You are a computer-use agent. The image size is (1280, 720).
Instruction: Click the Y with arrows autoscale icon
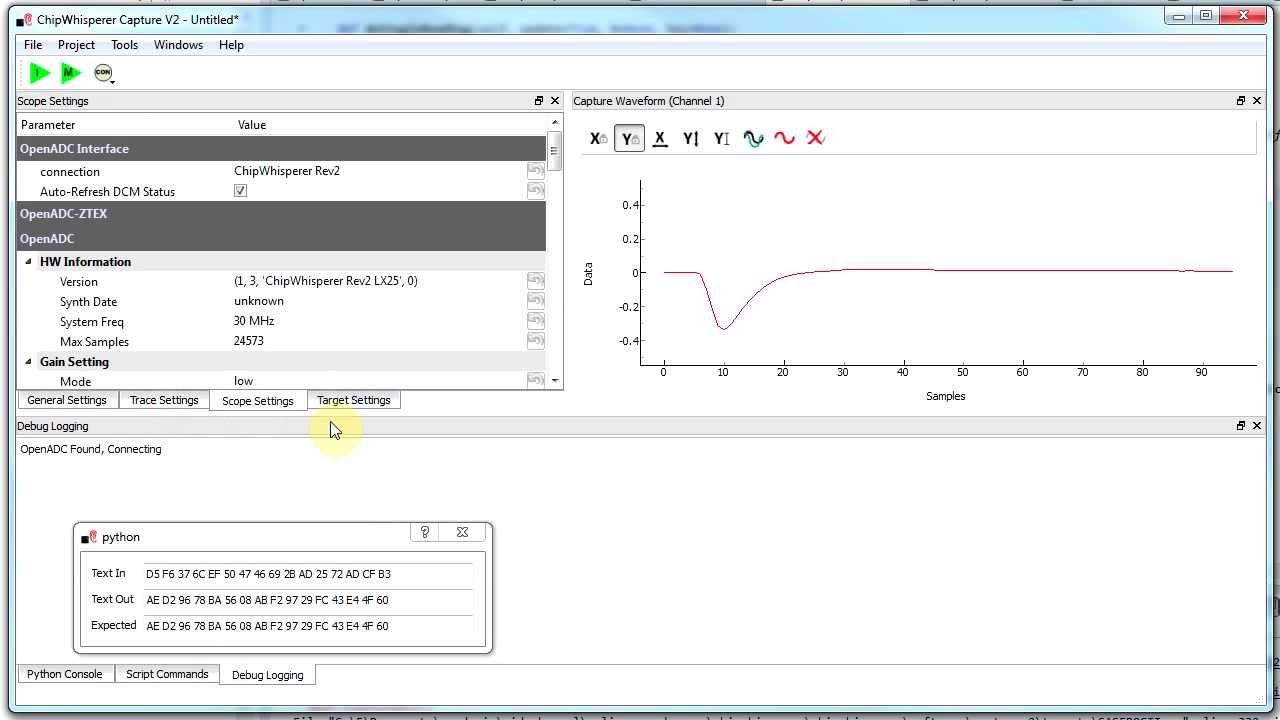point(691,139)
